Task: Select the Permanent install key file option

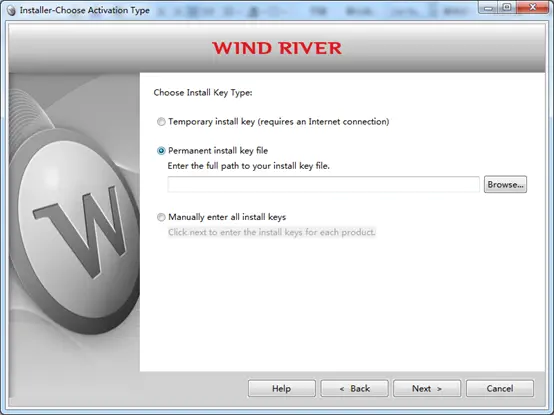Action: tap(161, 151)
